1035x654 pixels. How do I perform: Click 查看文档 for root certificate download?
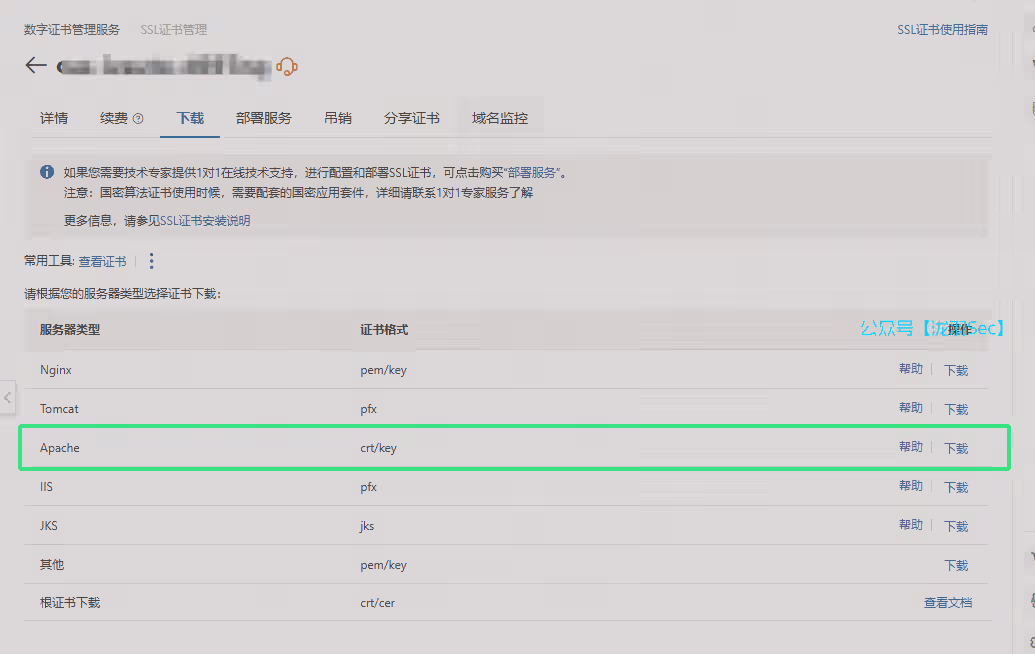pos(947,603)
